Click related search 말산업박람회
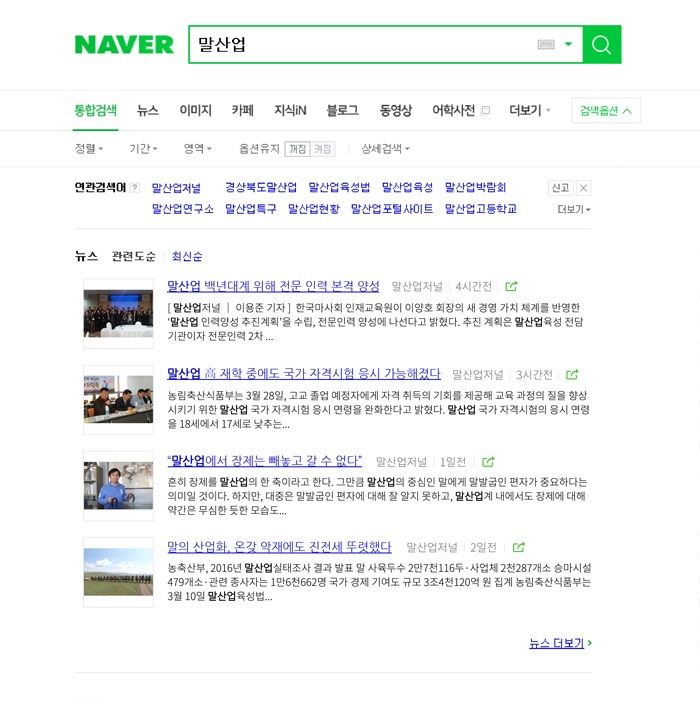The width and height of the screenshot is (700, 701). [475, 187]
